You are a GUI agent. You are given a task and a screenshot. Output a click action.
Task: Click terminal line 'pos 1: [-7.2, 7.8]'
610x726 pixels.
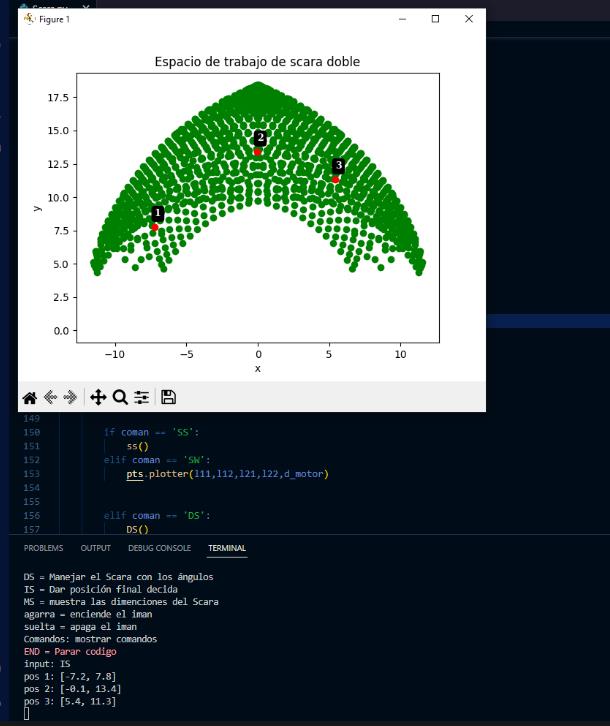coord(70,676)
